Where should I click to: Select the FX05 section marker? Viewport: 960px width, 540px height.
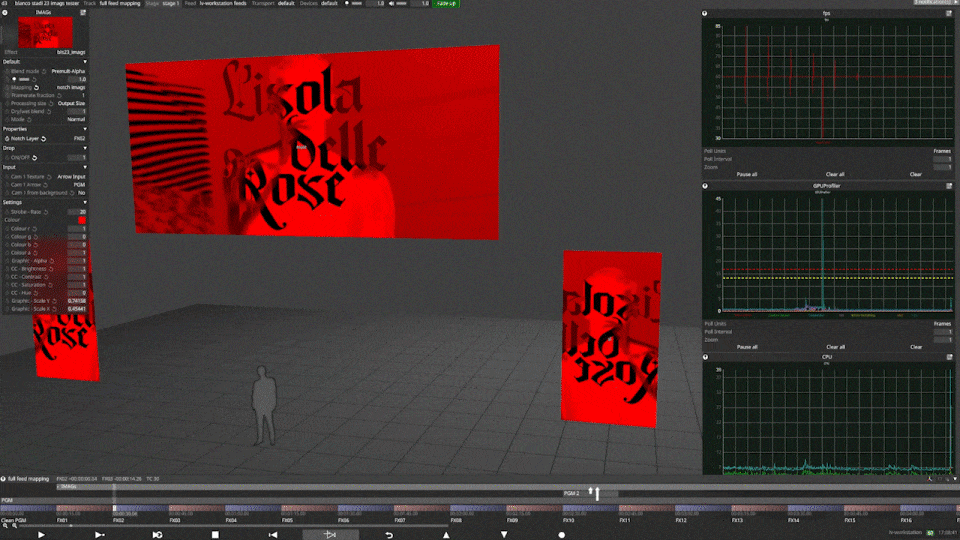coord(287,520)
